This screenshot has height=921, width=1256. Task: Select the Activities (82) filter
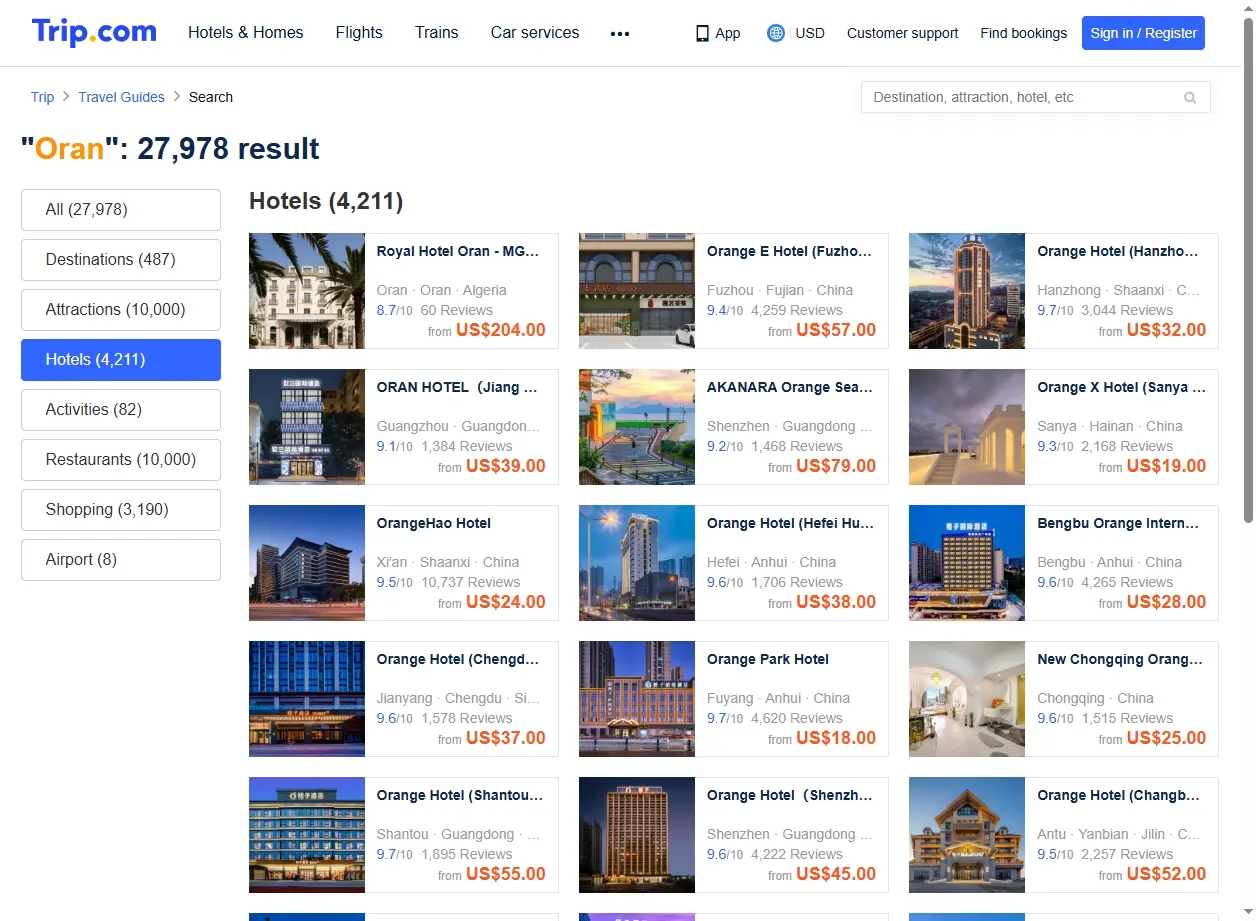pyautogui.click(x=121, y=410)
